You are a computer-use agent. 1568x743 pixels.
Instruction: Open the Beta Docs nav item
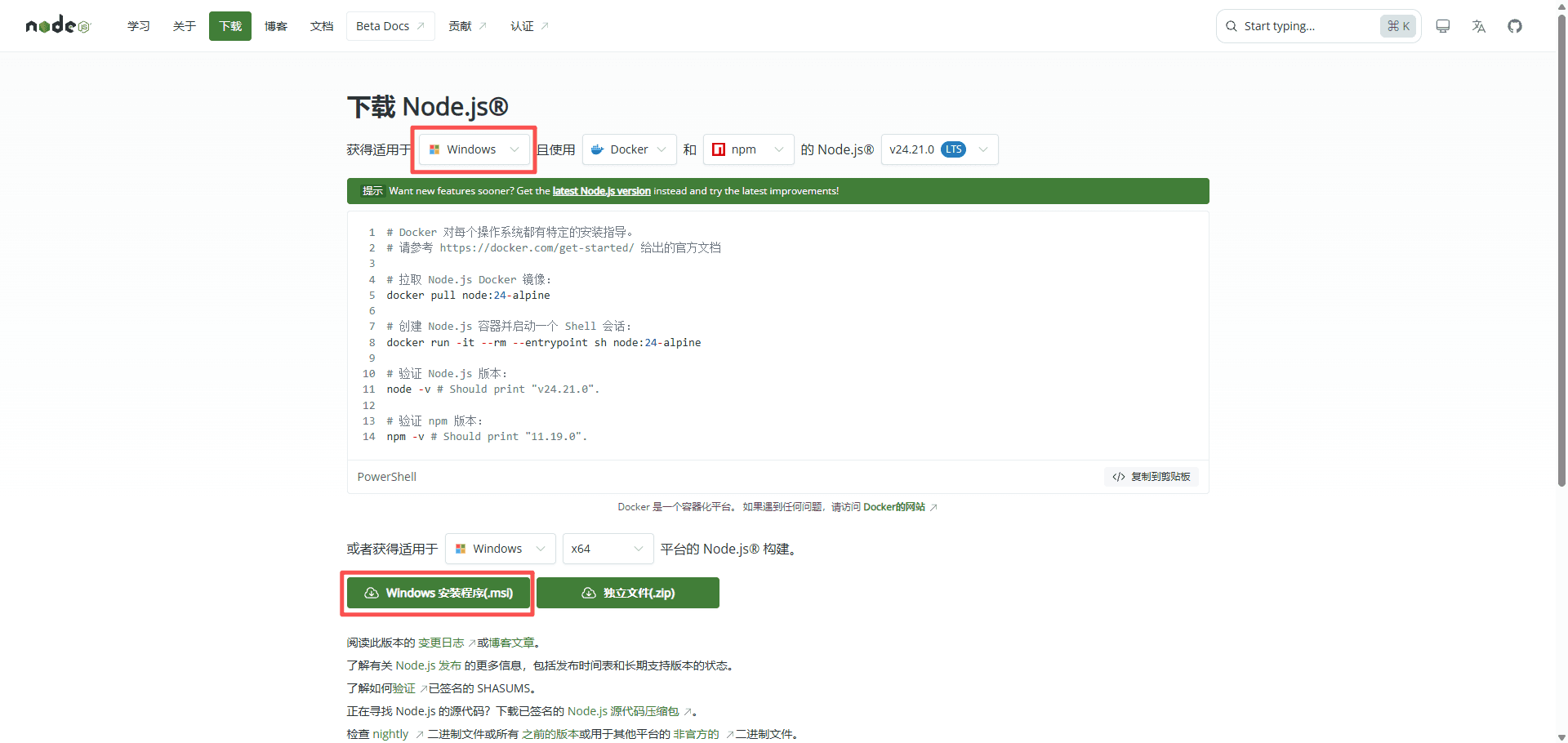coord(390,26)
